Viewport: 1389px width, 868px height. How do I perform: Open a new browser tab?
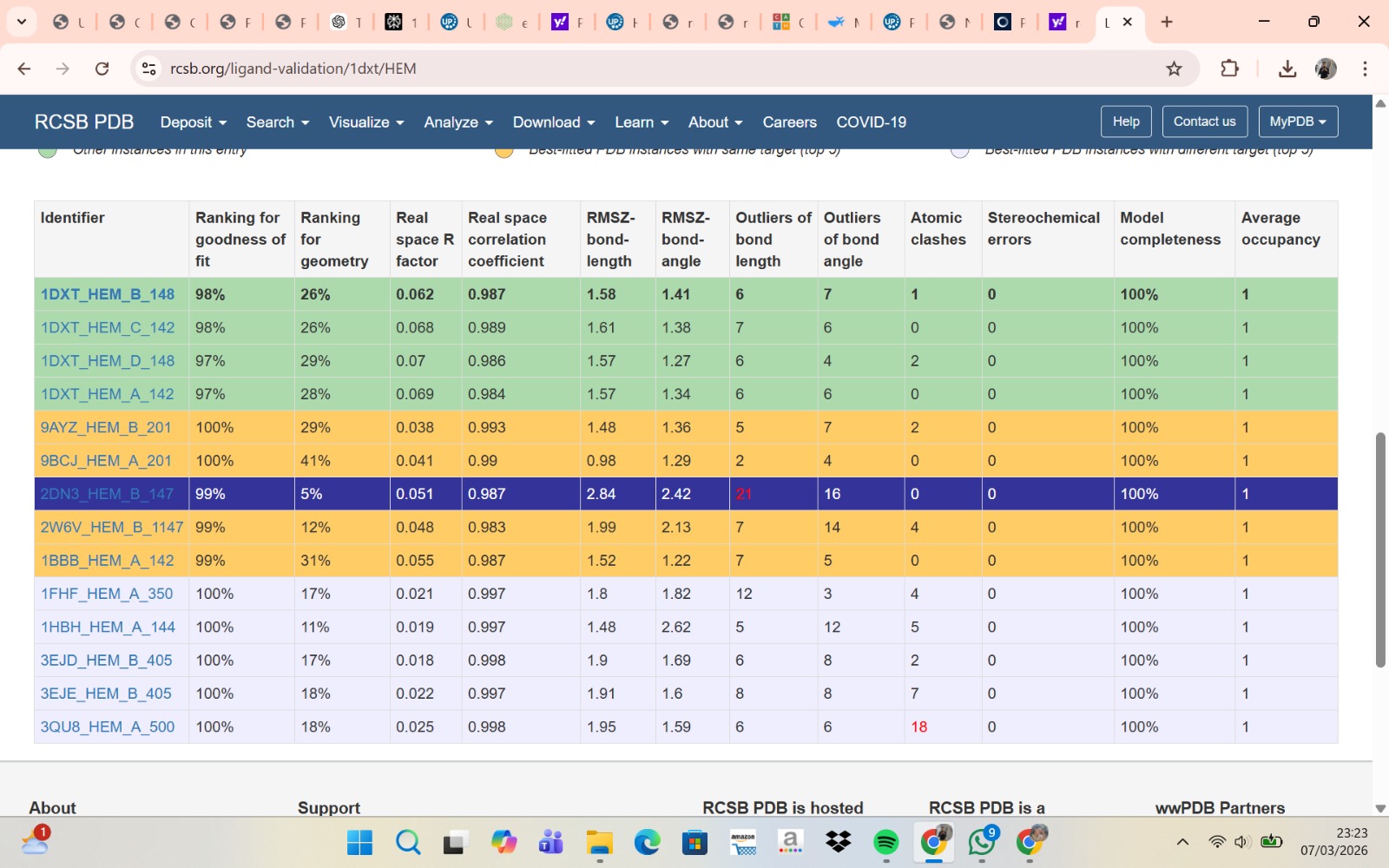point(1167,22)
